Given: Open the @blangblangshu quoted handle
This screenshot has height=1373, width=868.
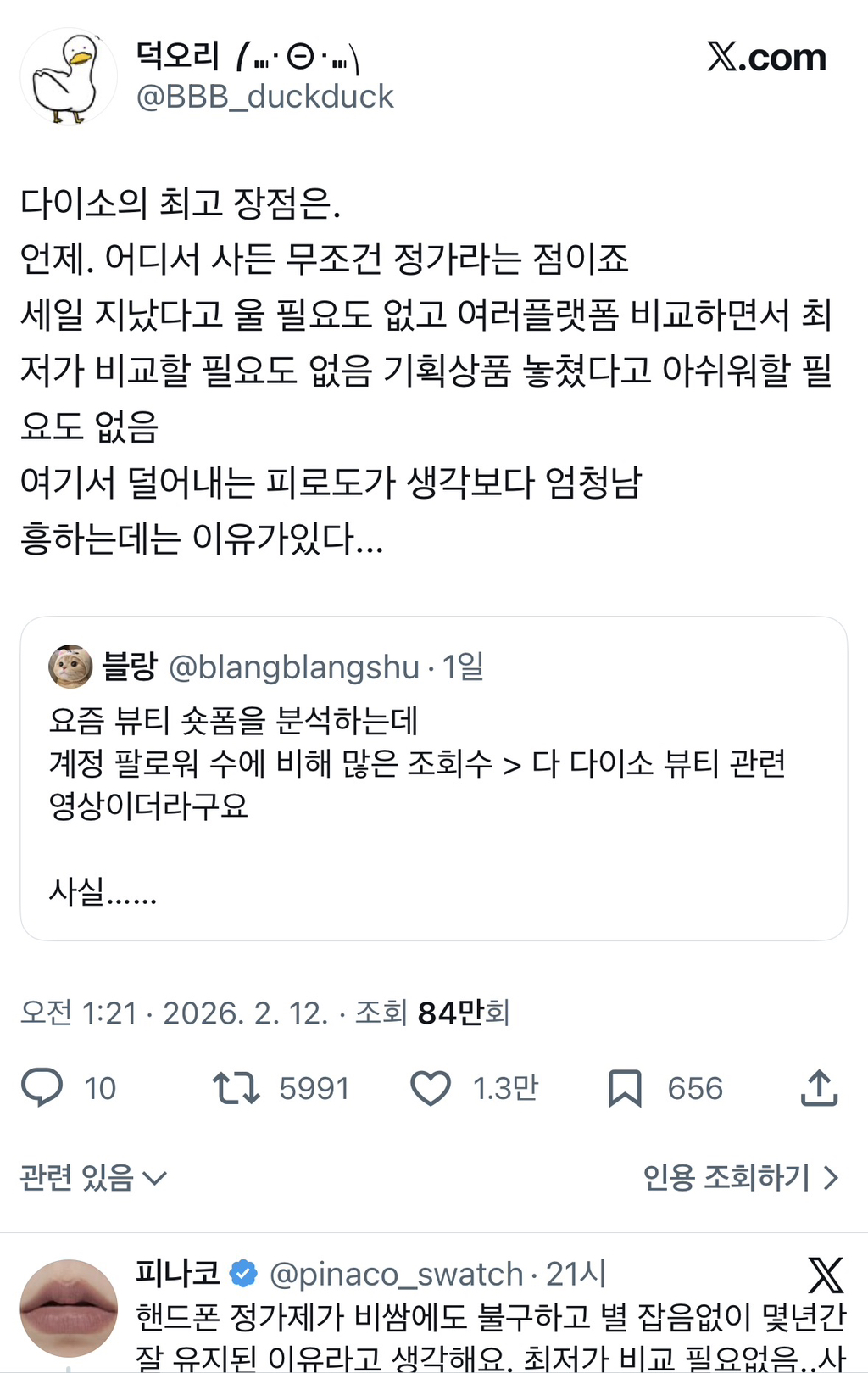Looking at the screenshot, I should 294,667.
